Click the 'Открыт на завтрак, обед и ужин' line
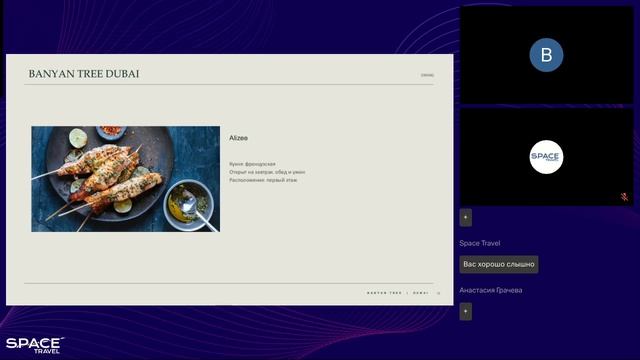Image resolution: width=640 pixels, height=360 pixels. [267, 172]
